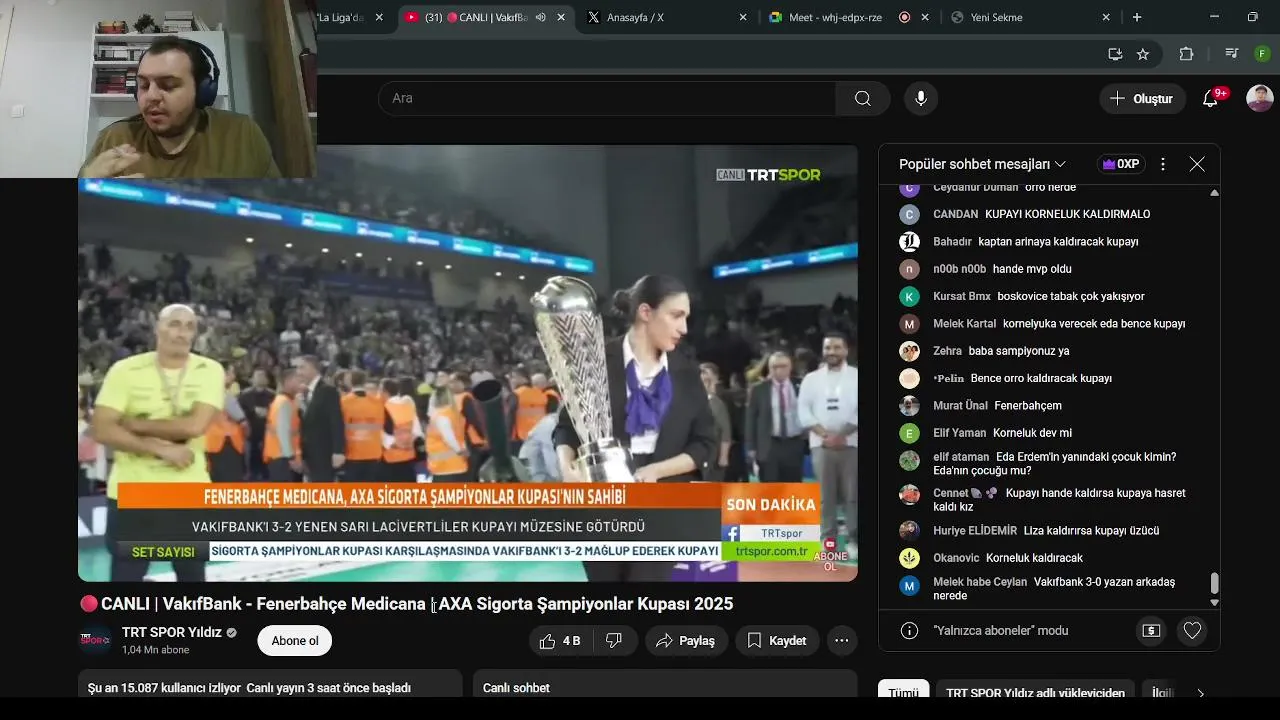Image resolution: width=1280 pixels, height=720 pixels.
Task: Switch to the Yeni Sekme tab
Action: click(1031, 17)
